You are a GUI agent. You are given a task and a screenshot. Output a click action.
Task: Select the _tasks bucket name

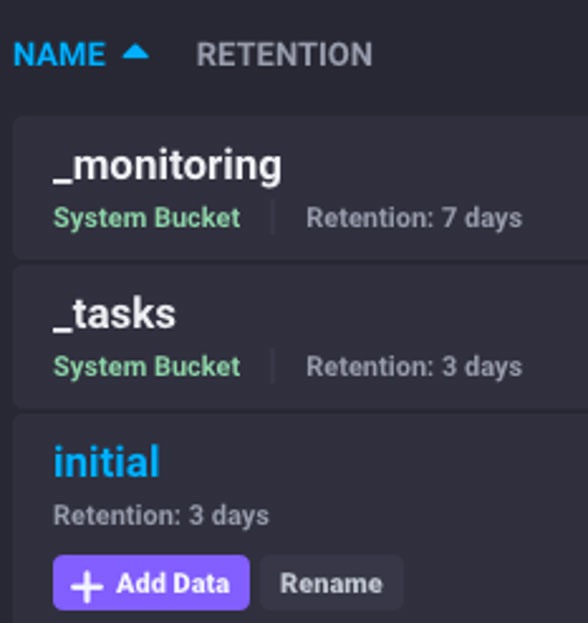click(114, 315)
